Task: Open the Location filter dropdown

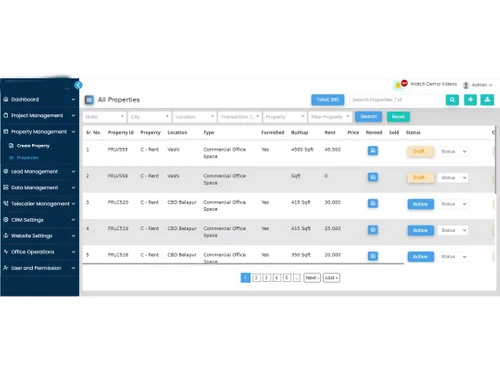Action: click(194, 117)
